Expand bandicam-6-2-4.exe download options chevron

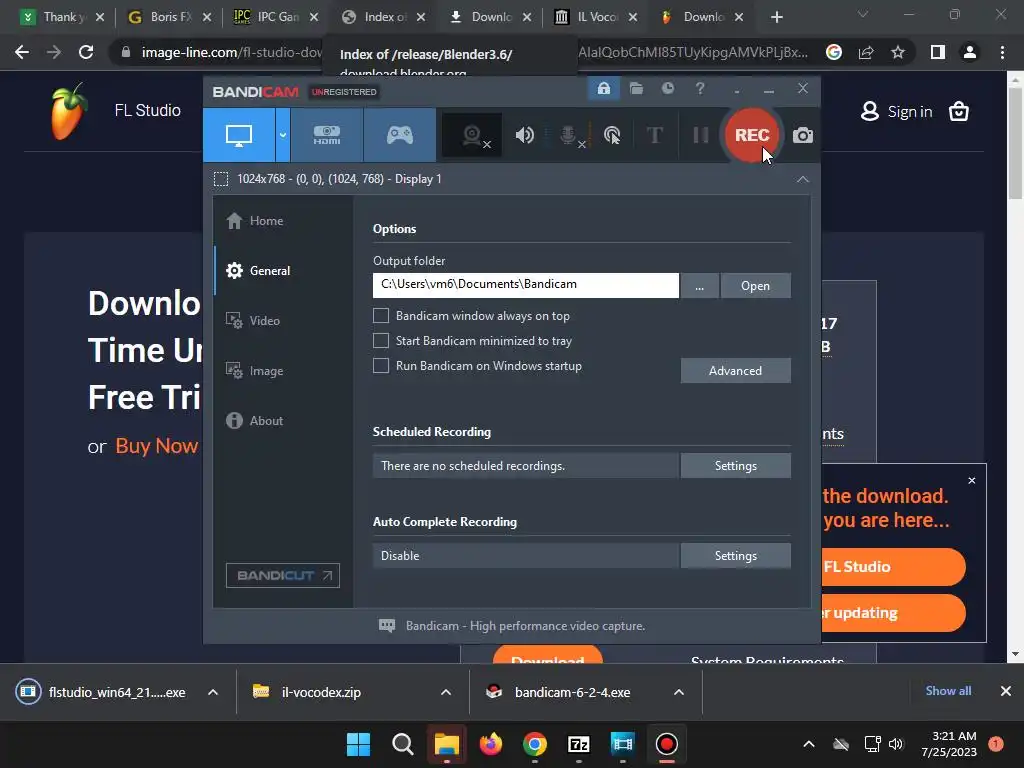click(x=679, y=692)
